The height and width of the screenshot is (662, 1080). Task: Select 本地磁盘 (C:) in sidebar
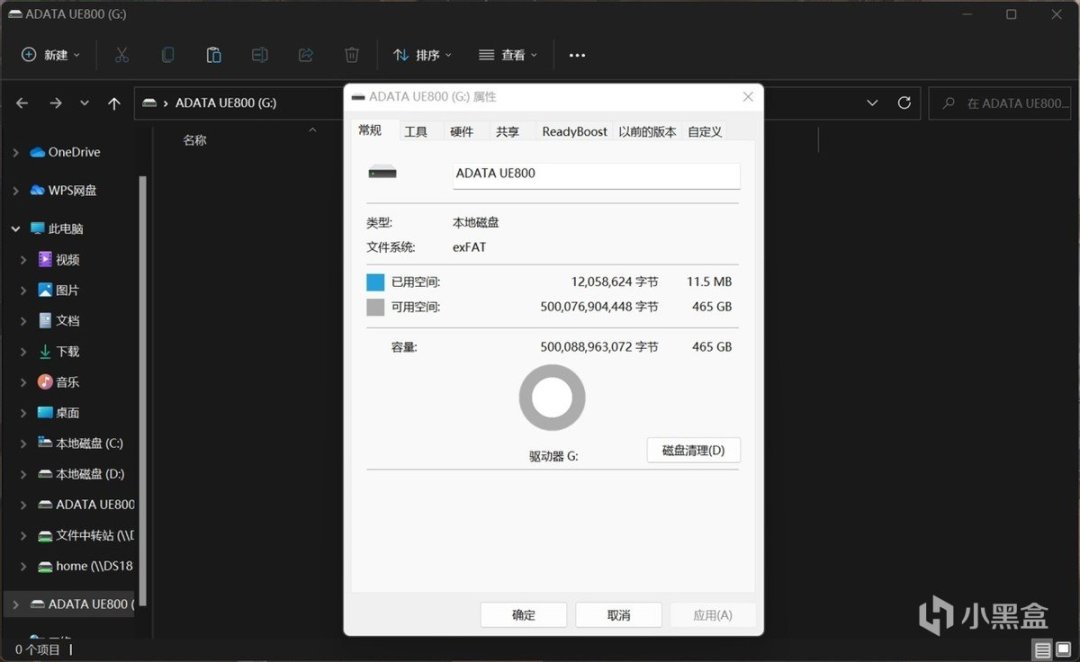(x=81, y=444)
